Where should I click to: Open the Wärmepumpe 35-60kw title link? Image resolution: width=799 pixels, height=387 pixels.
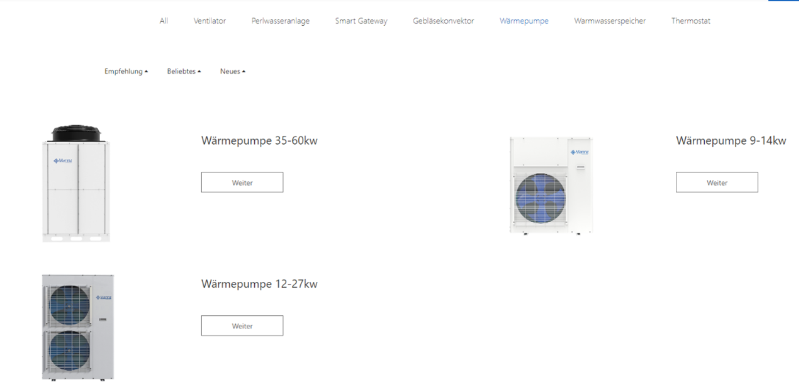[259, 140]
